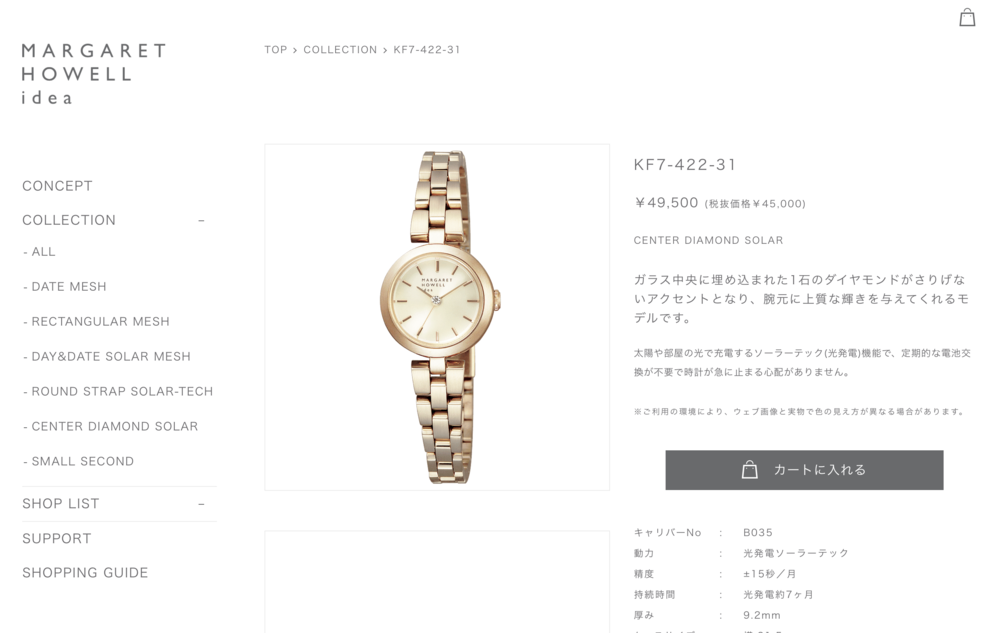Viewport: 1000px width, 633px height.
Task: Open DAY&DATE SOLAR MESH collection
Action: click(x=107, y=357)
